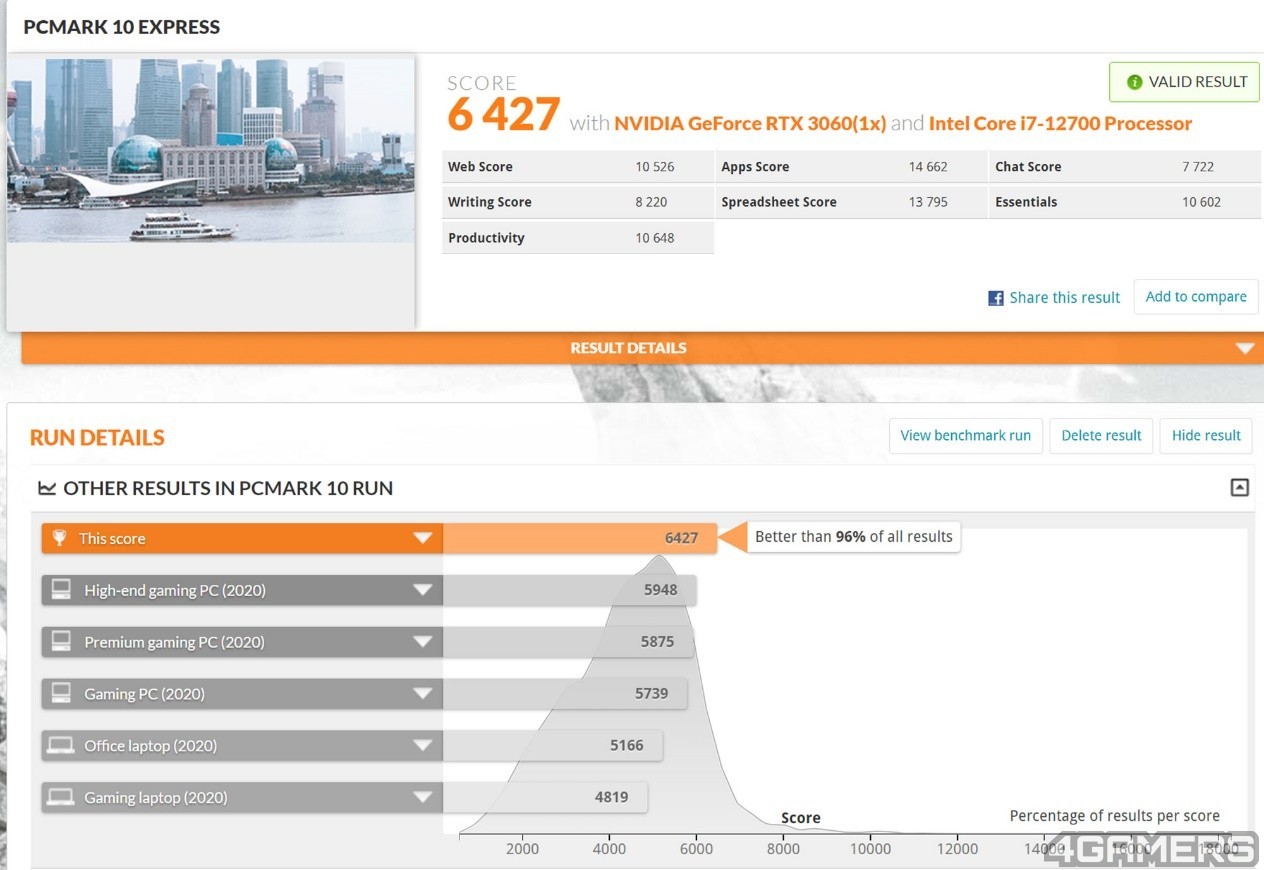Click the 5166 Office laptop bar
The height and width of the screenshot is (870, 1264).
coord(553,746)
